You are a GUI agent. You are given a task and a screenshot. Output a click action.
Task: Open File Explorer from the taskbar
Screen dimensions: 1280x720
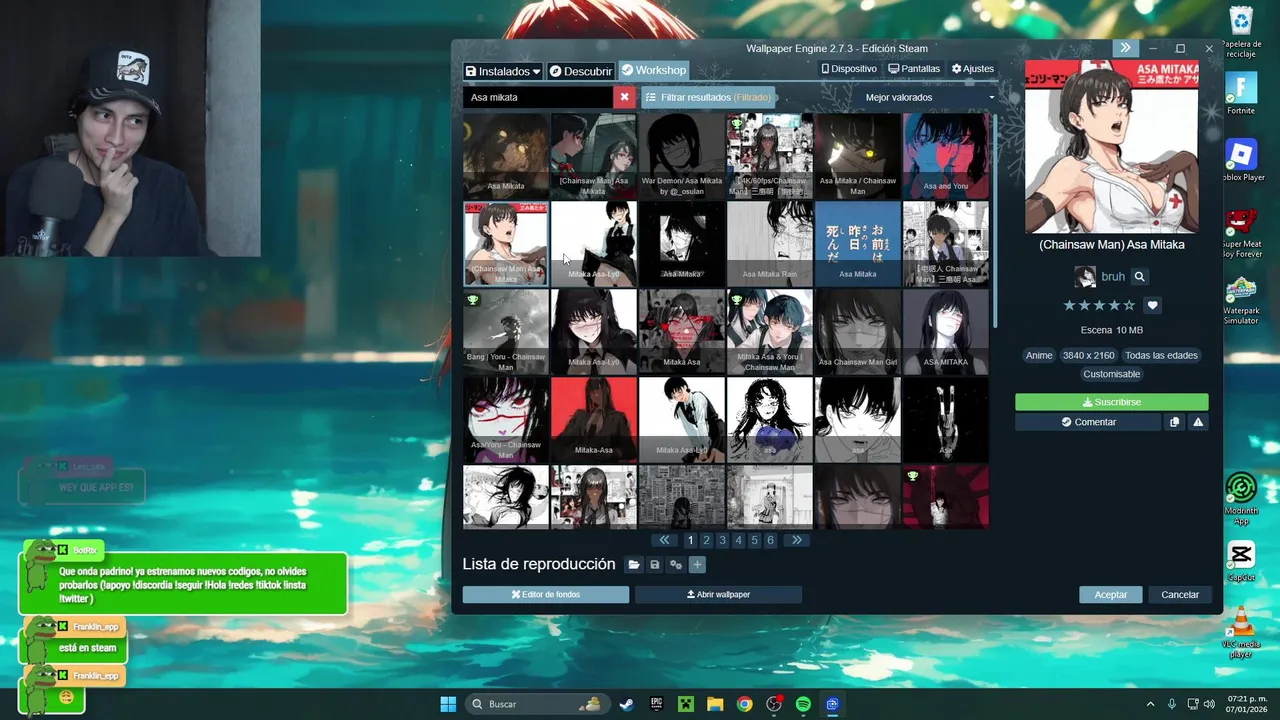pos(715,704)
